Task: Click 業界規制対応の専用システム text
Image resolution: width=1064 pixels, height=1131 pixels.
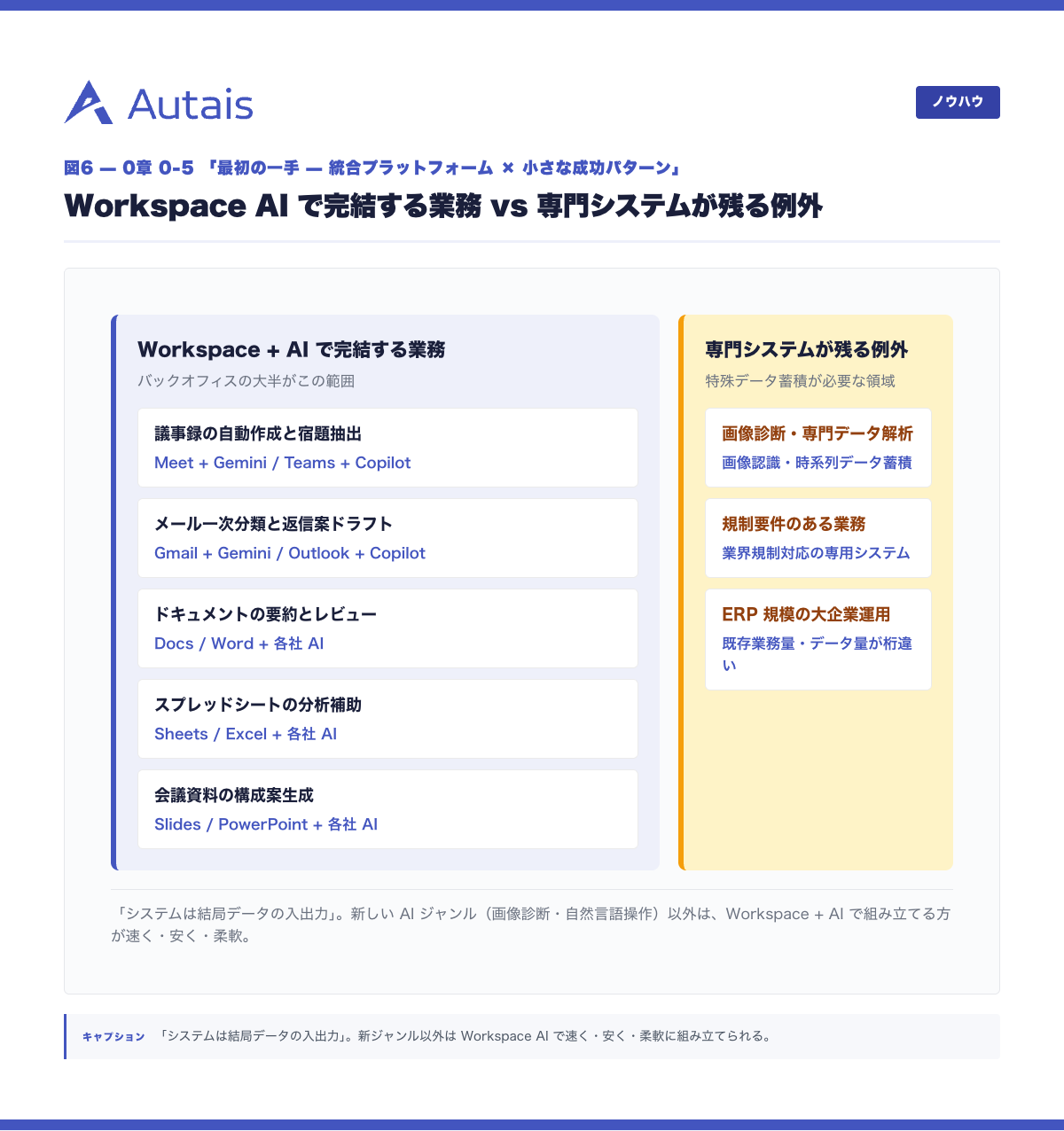Action: [816, 553]
